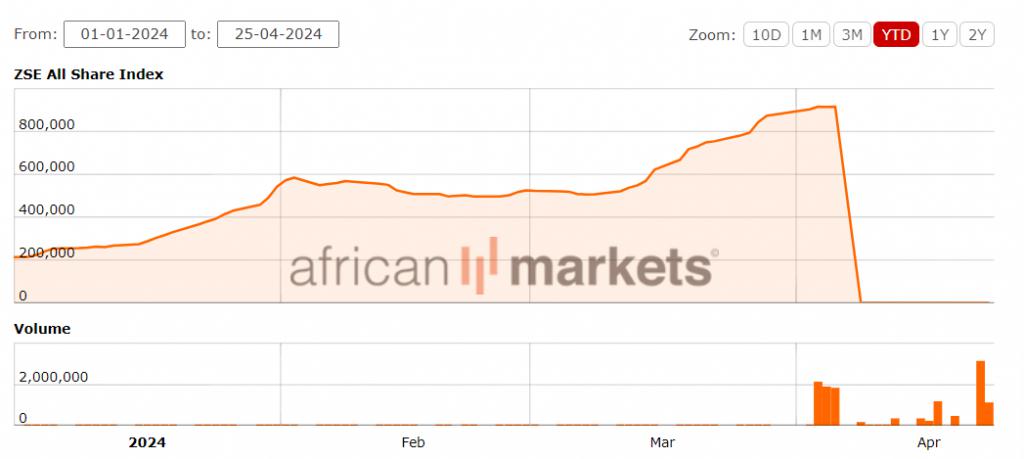Click the 2024 label on the time axis

pos(147,441)
